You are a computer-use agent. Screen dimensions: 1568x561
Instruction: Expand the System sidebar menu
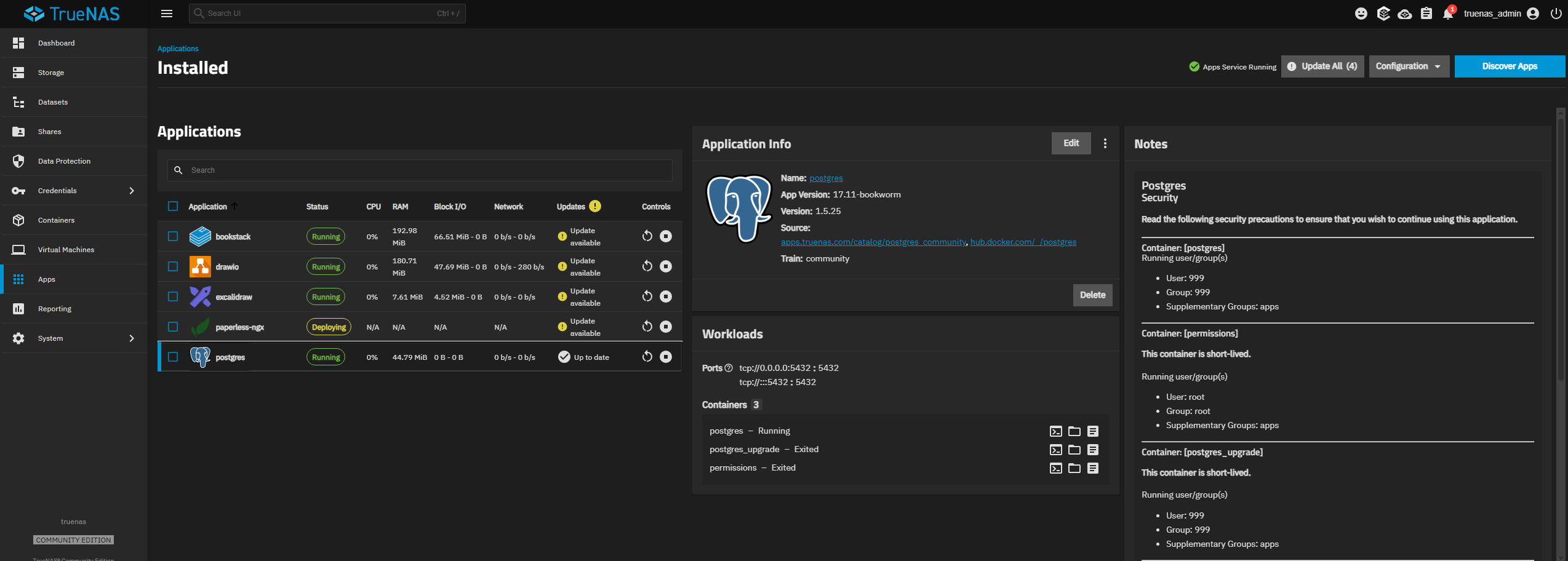point(74,338)
